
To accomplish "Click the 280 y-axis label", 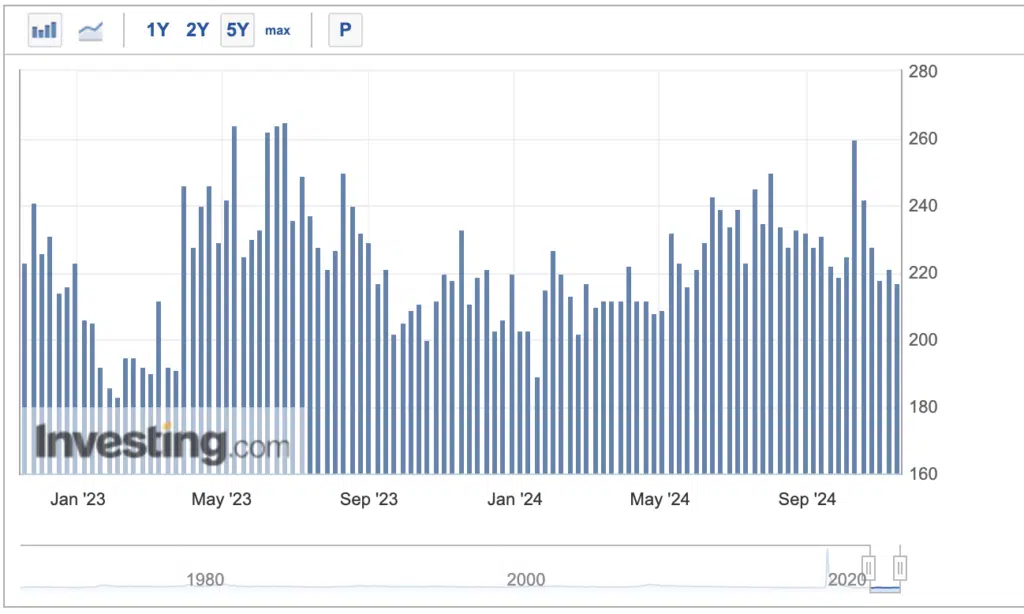I will coord(922,72).
